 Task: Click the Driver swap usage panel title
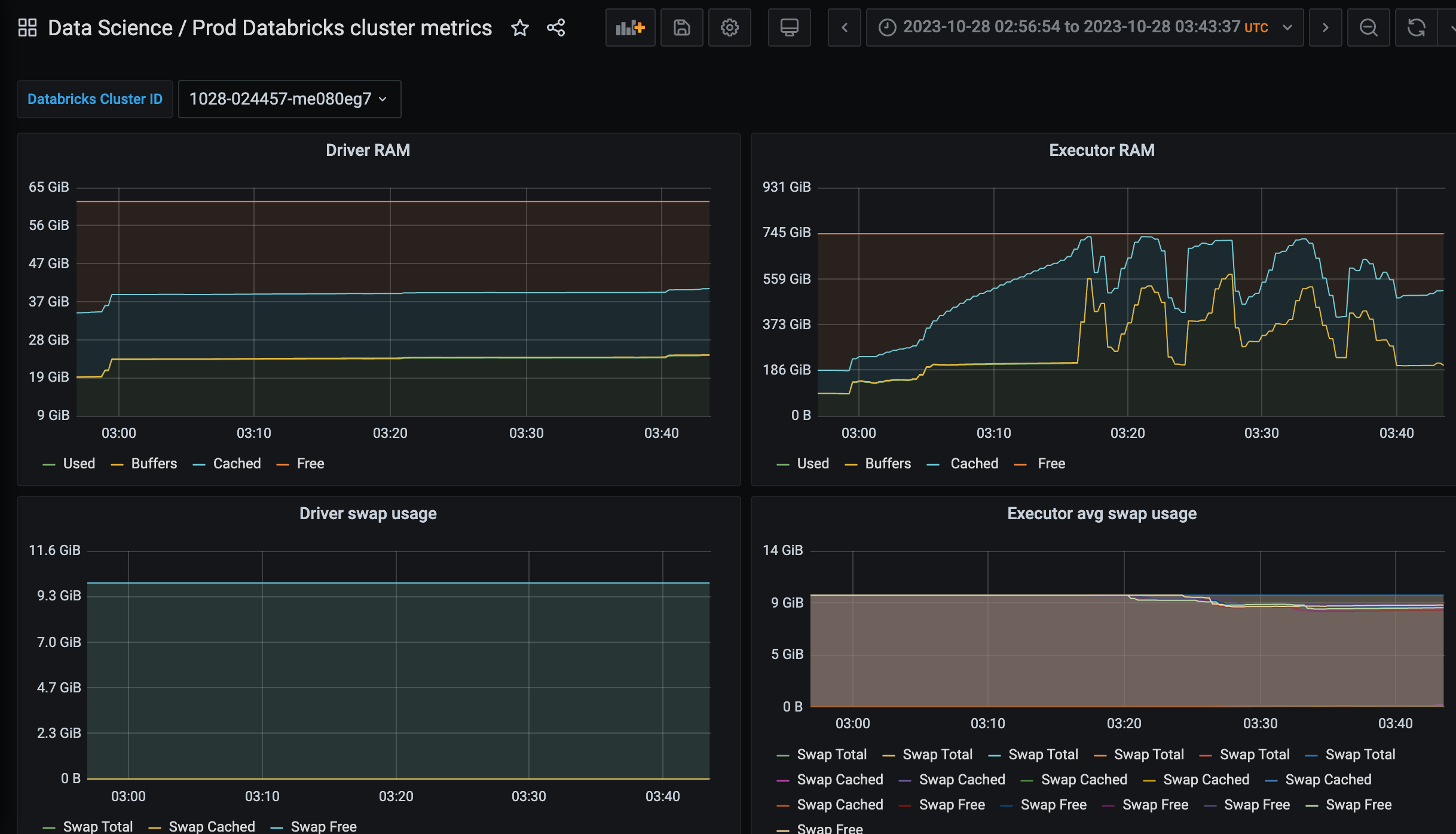(x=368, y=513)
